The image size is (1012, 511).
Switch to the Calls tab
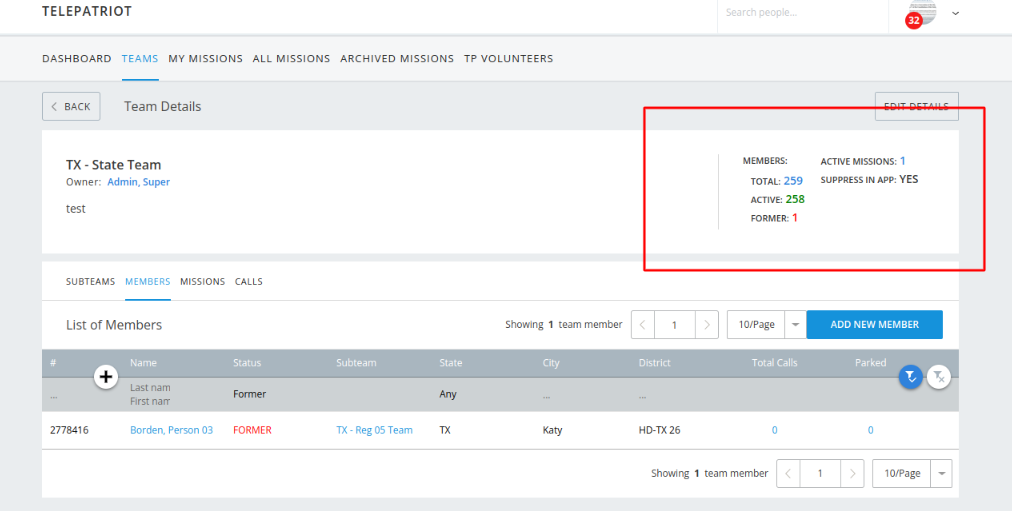click(x=249, y=282)
